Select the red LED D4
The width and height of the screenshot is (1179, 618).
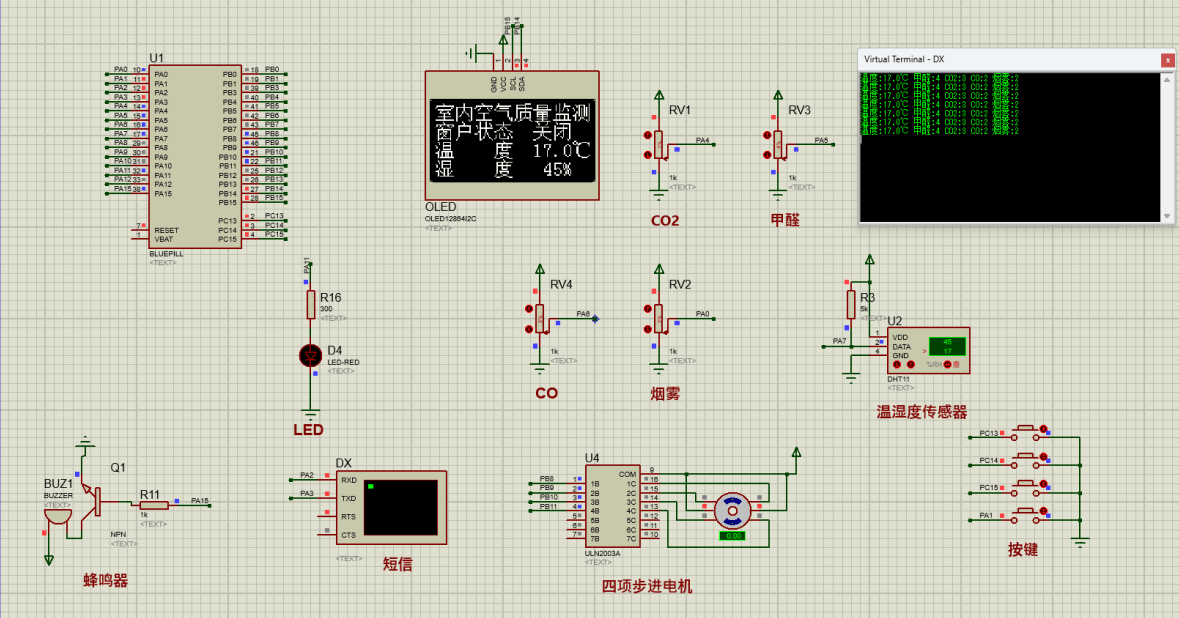(311, 355)
